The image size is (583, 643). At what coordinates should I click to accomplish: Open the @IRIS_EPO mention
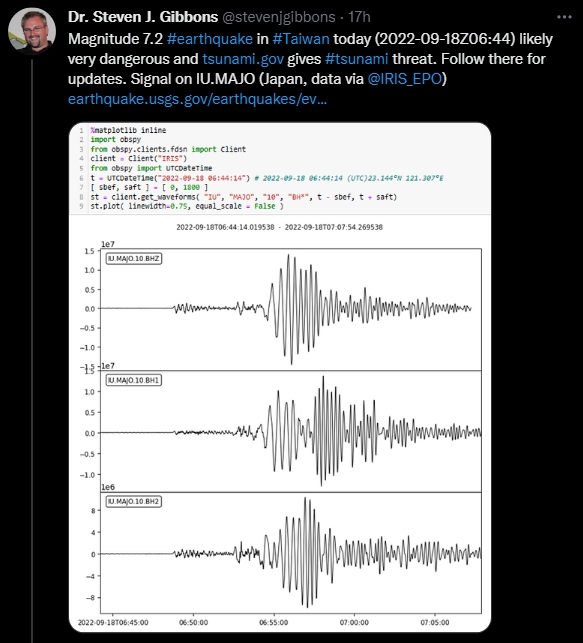[x=405, y=79]
